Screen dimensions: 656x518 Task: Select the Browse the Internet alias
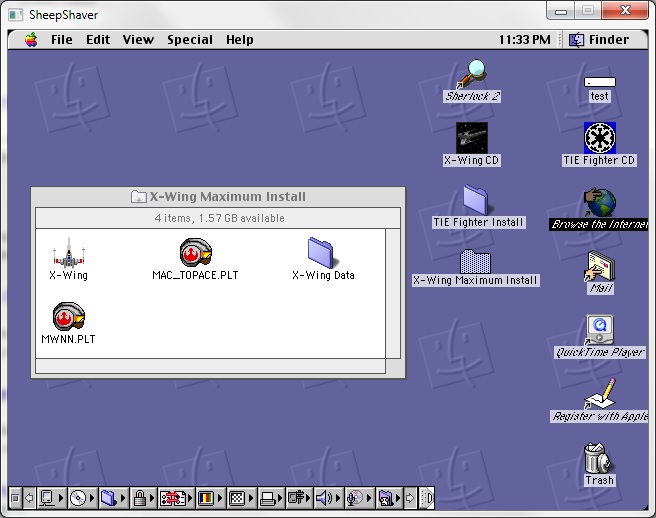(x=600, y=209)
